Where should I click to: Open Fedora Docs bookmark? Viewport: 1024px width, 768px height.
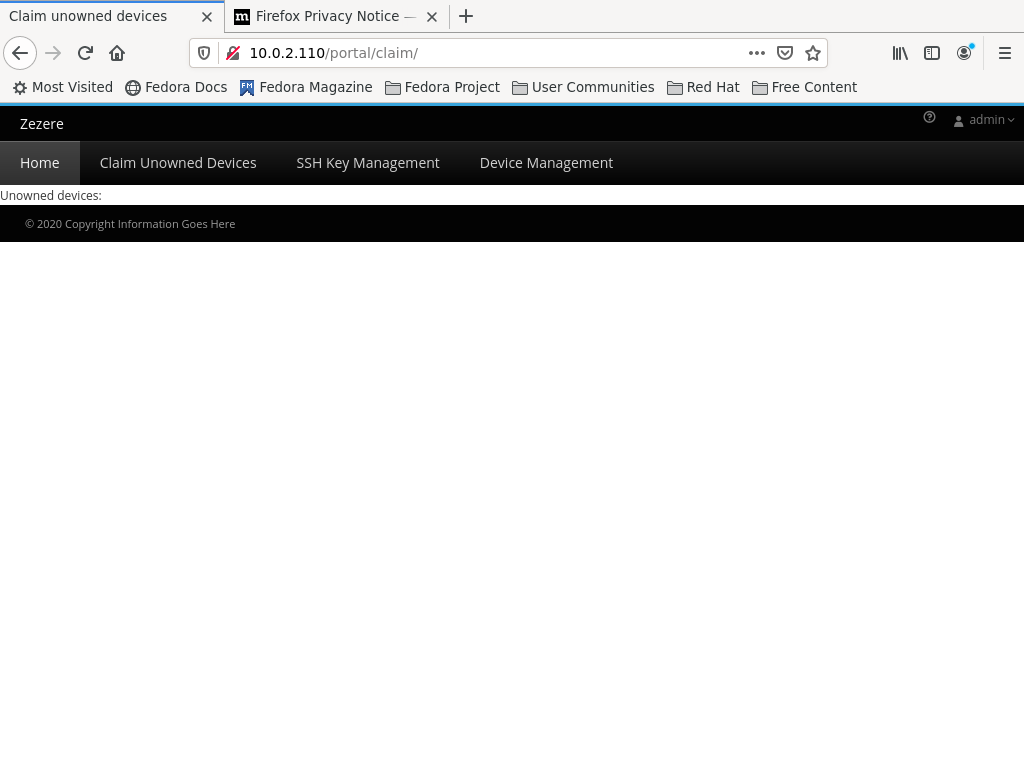tap(176, 88)
